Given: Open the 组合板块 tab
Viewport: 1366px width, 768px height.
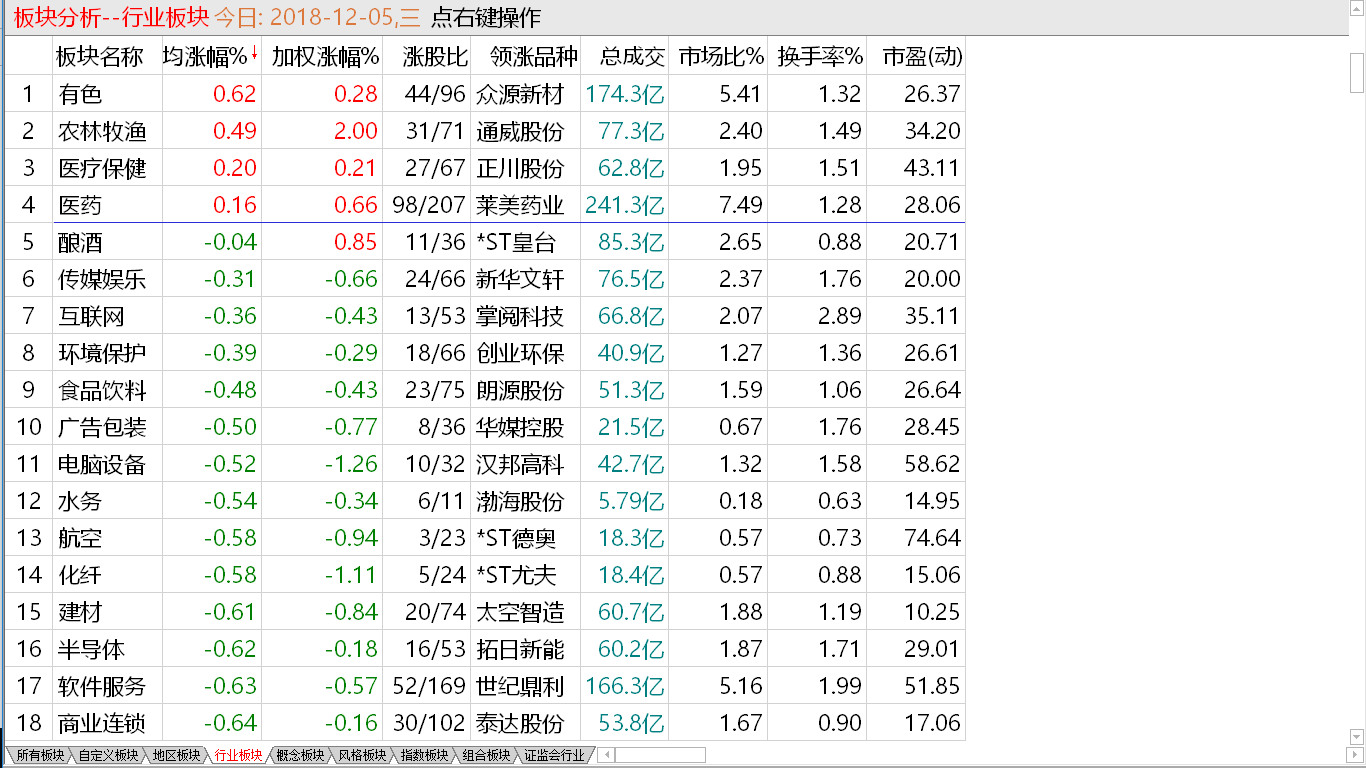Looking at the screenshot, I should coord(486,755).
